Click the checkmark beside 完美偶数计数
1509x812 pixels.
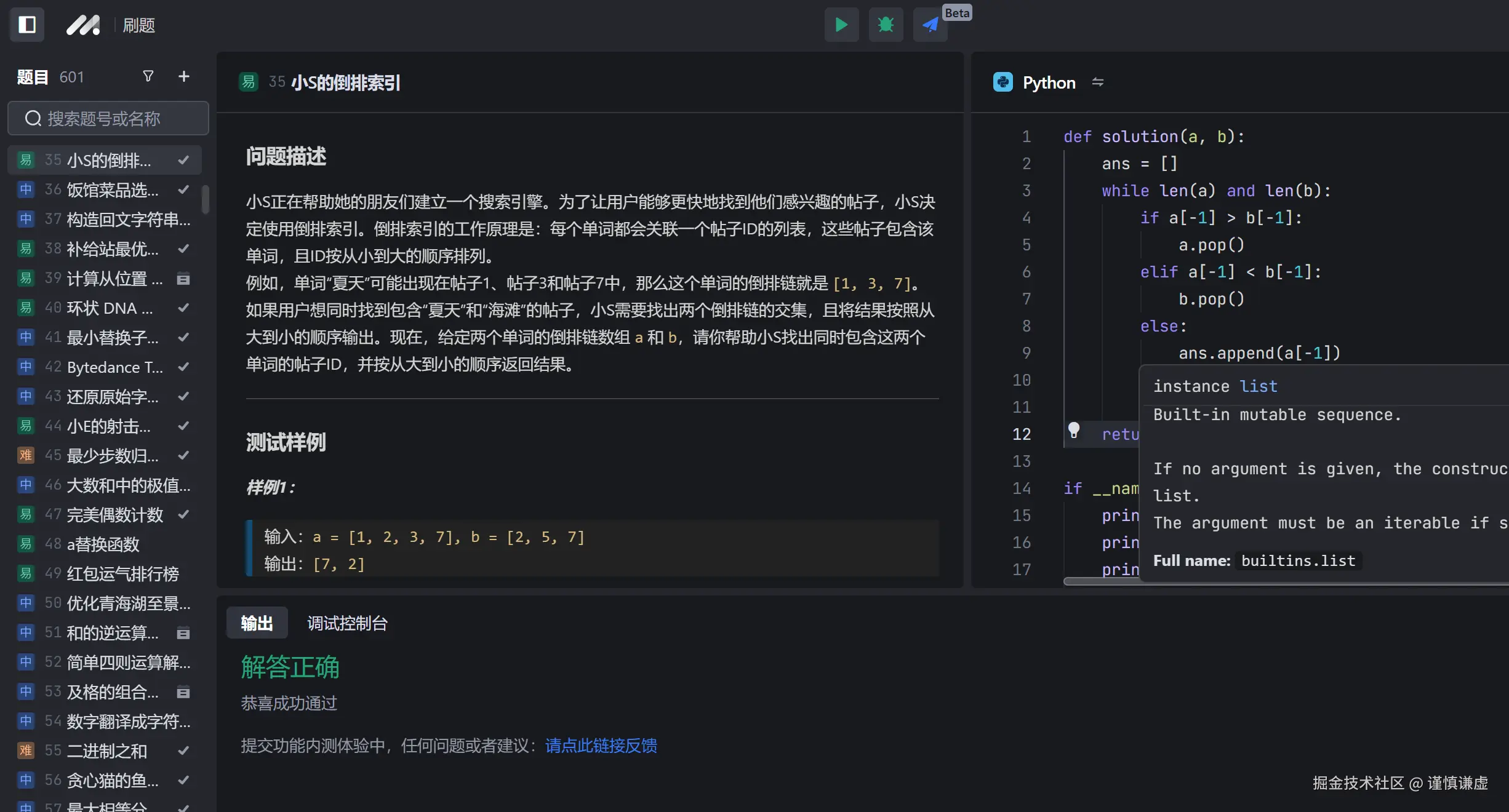pos(183,515)
